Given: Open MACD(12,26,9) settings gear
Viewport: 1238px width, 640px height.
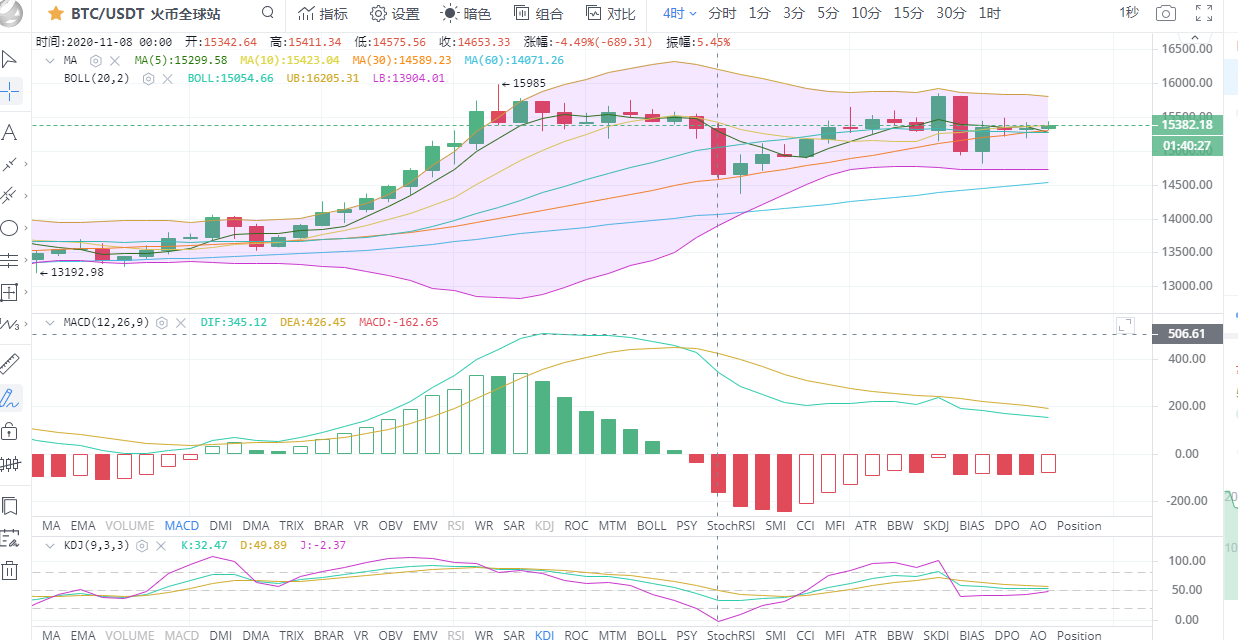Looking at the screenshot, I should 162,322.
